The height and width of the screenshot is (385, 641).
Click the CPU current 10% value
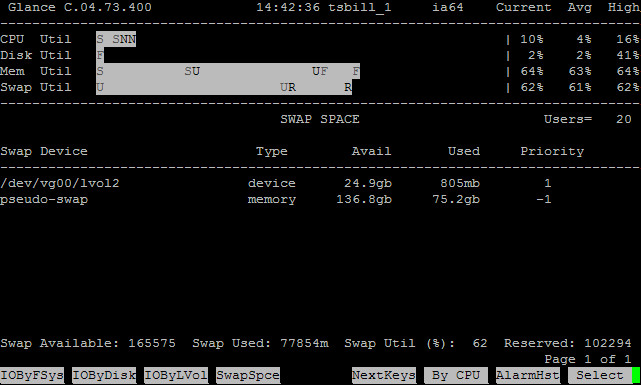click(531, 39)
